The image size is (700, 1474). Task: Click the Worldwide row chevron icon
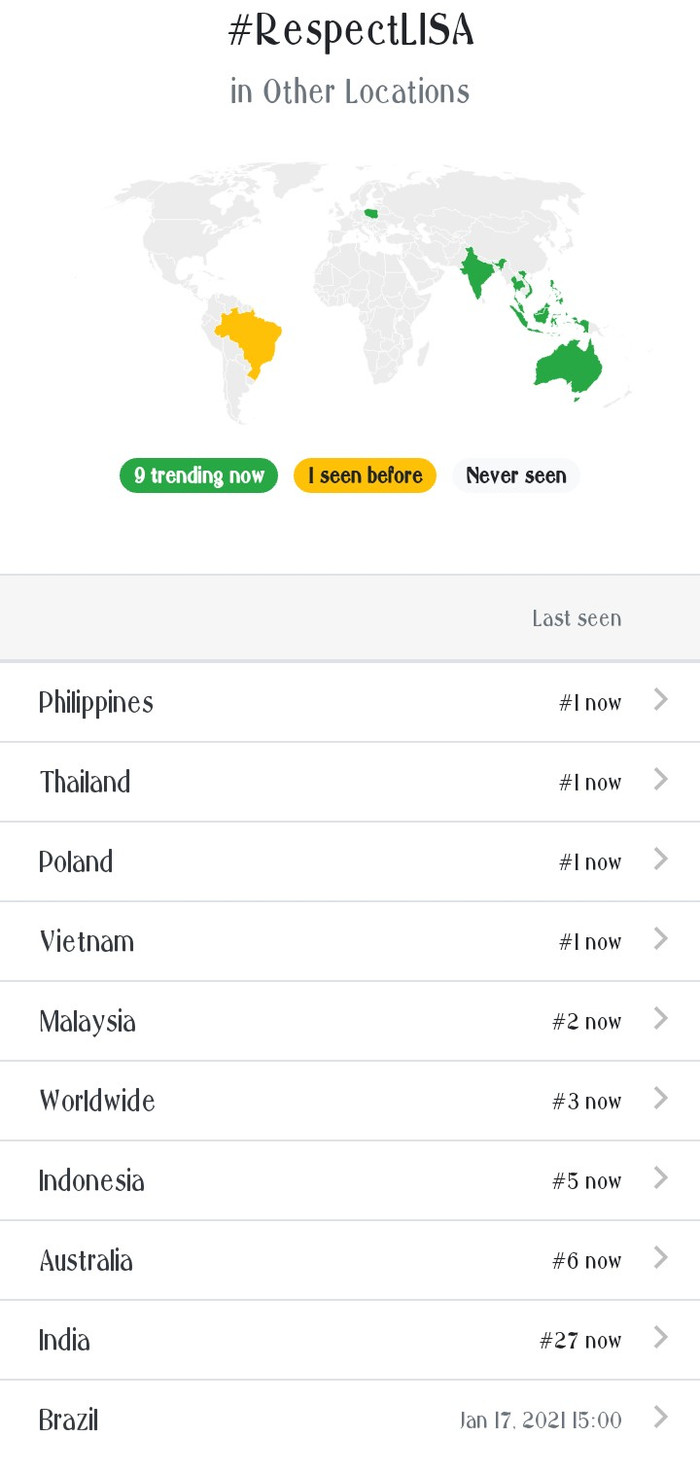coord(660,1099)
